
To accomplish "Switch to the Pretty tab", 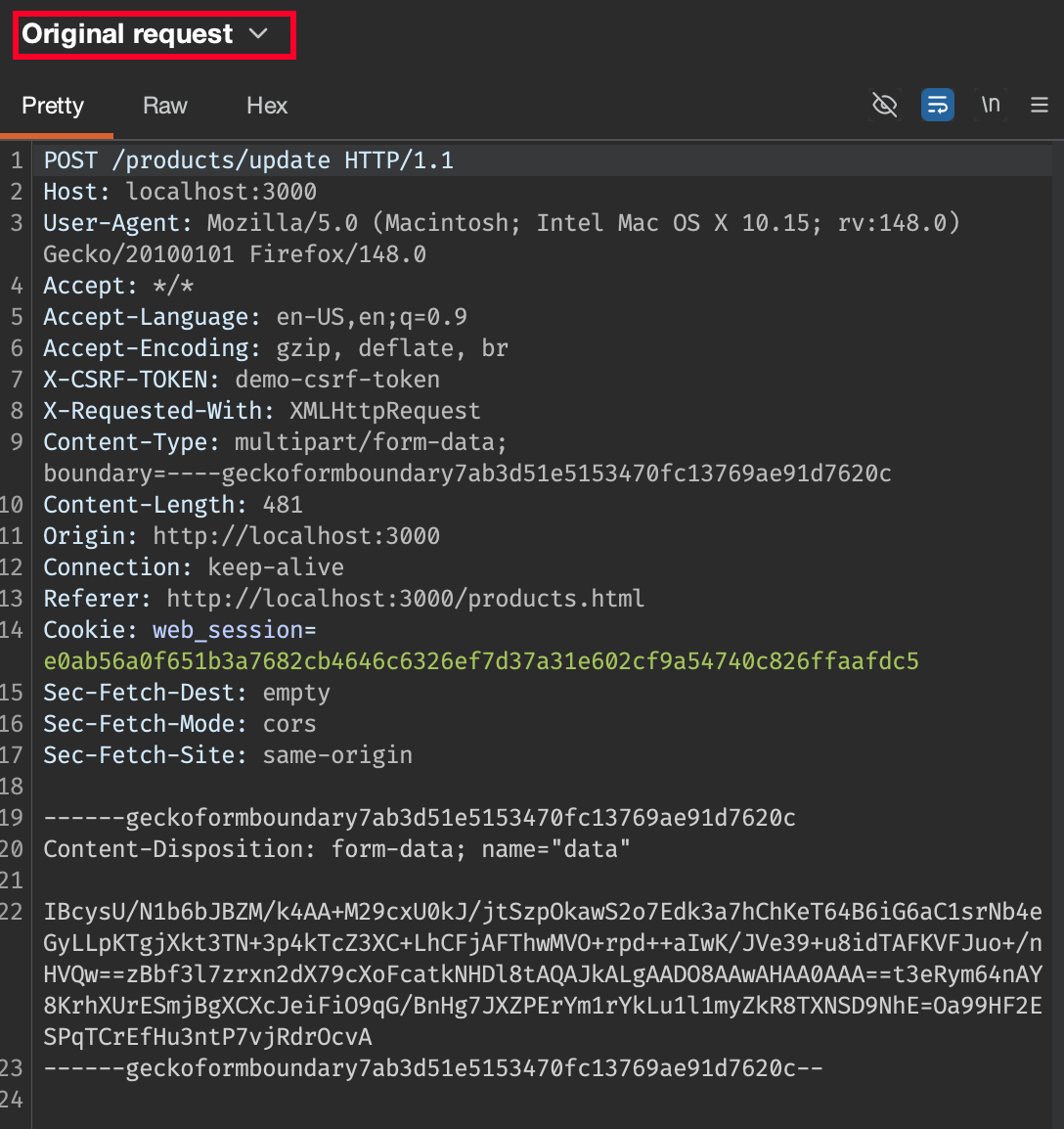I will 53,106.
